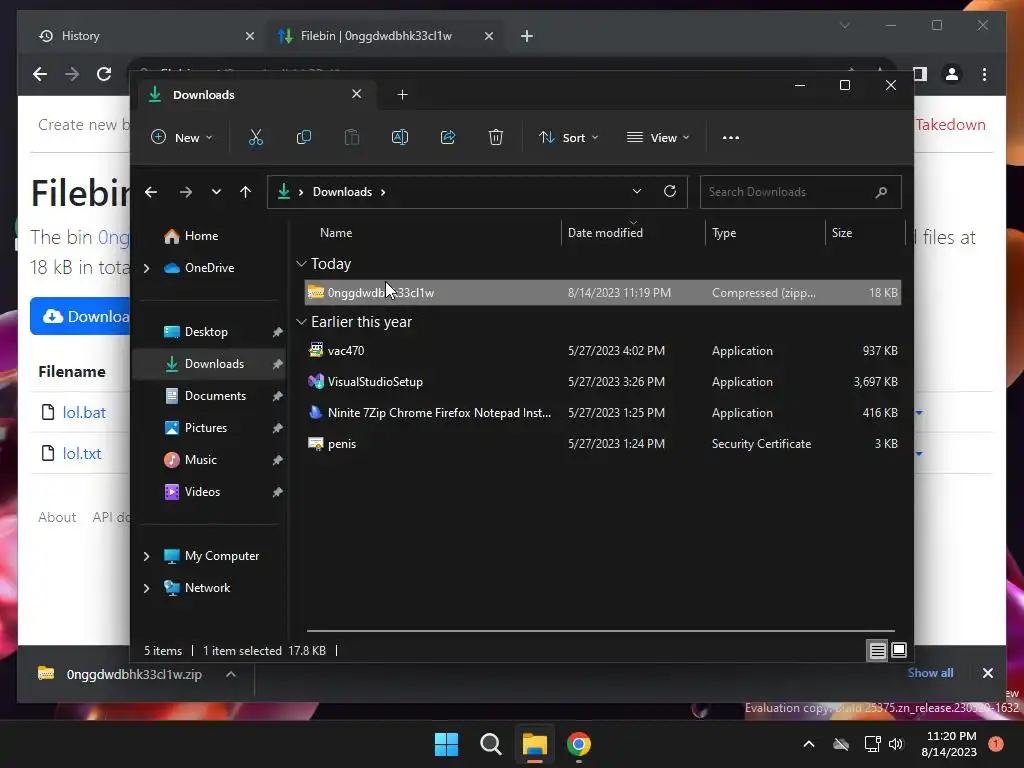Click the Copy icon in Explorer toolbar

point(304,137)
